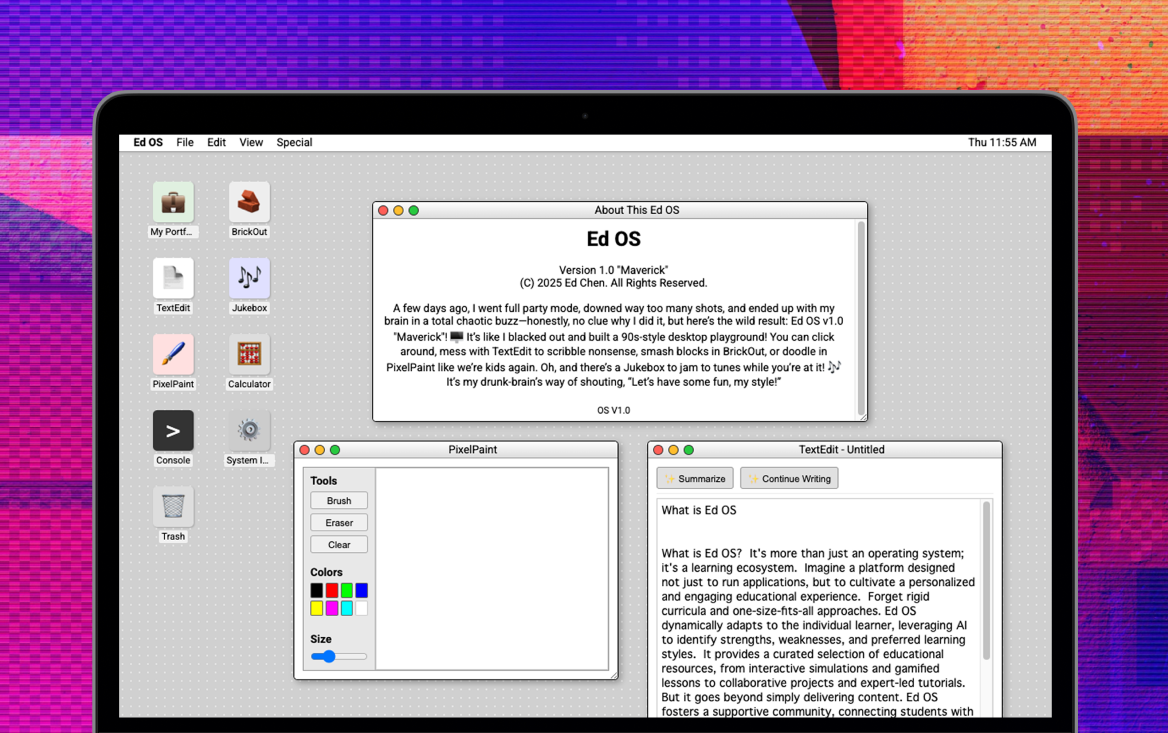Click the brush Size slider
Image resolution: width=1168 pixels, height=733 pixels.
339,657
